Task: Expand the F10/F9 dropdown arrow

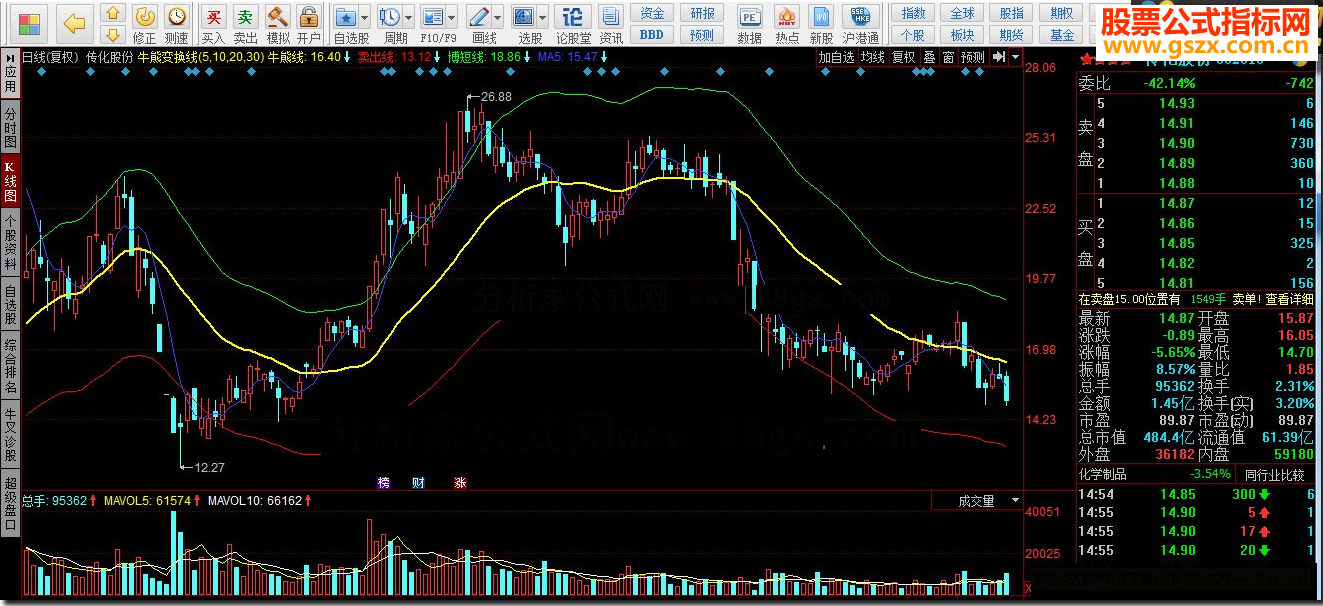Action: click(454, 17)
